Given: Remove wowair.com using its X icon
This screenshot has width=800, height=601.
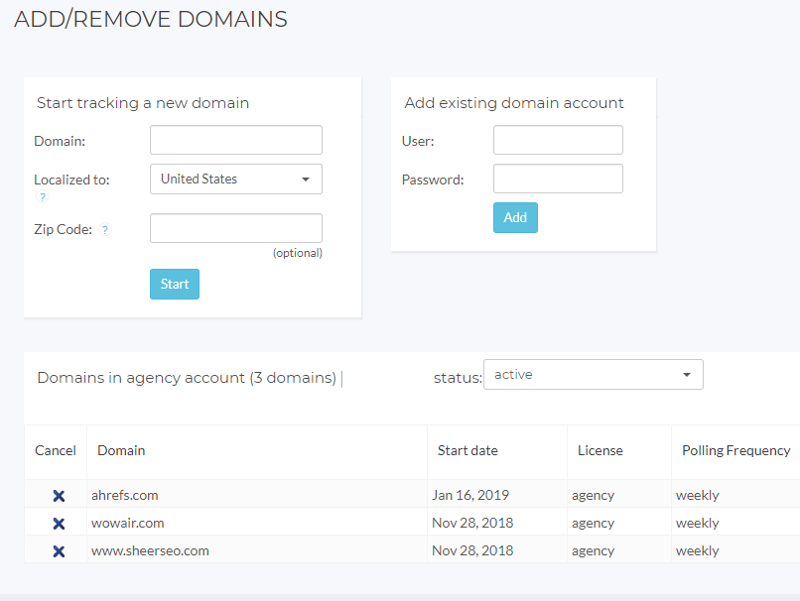Looking at the screenshot, I should tap(58, 524).
